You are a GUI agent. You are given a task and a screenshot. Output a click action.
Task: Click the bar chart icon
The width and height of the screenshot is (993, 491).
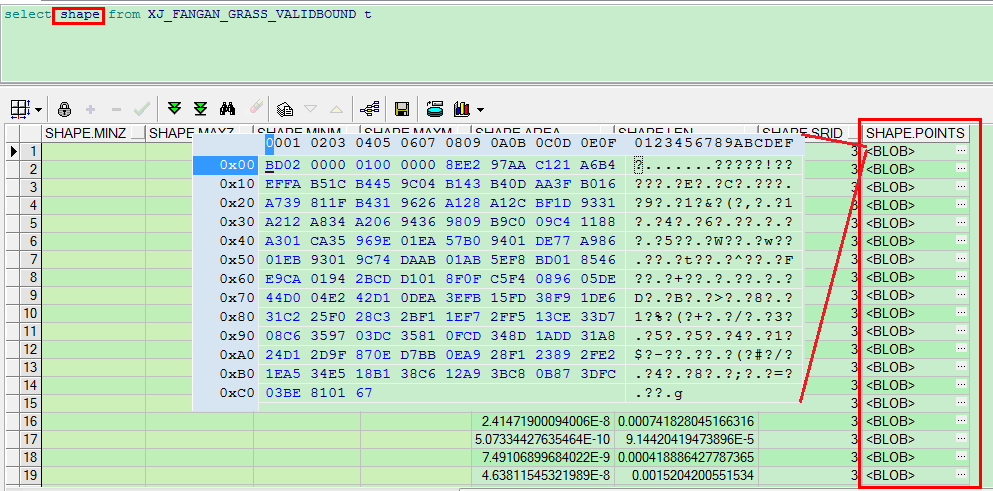[x=462, y=109]
